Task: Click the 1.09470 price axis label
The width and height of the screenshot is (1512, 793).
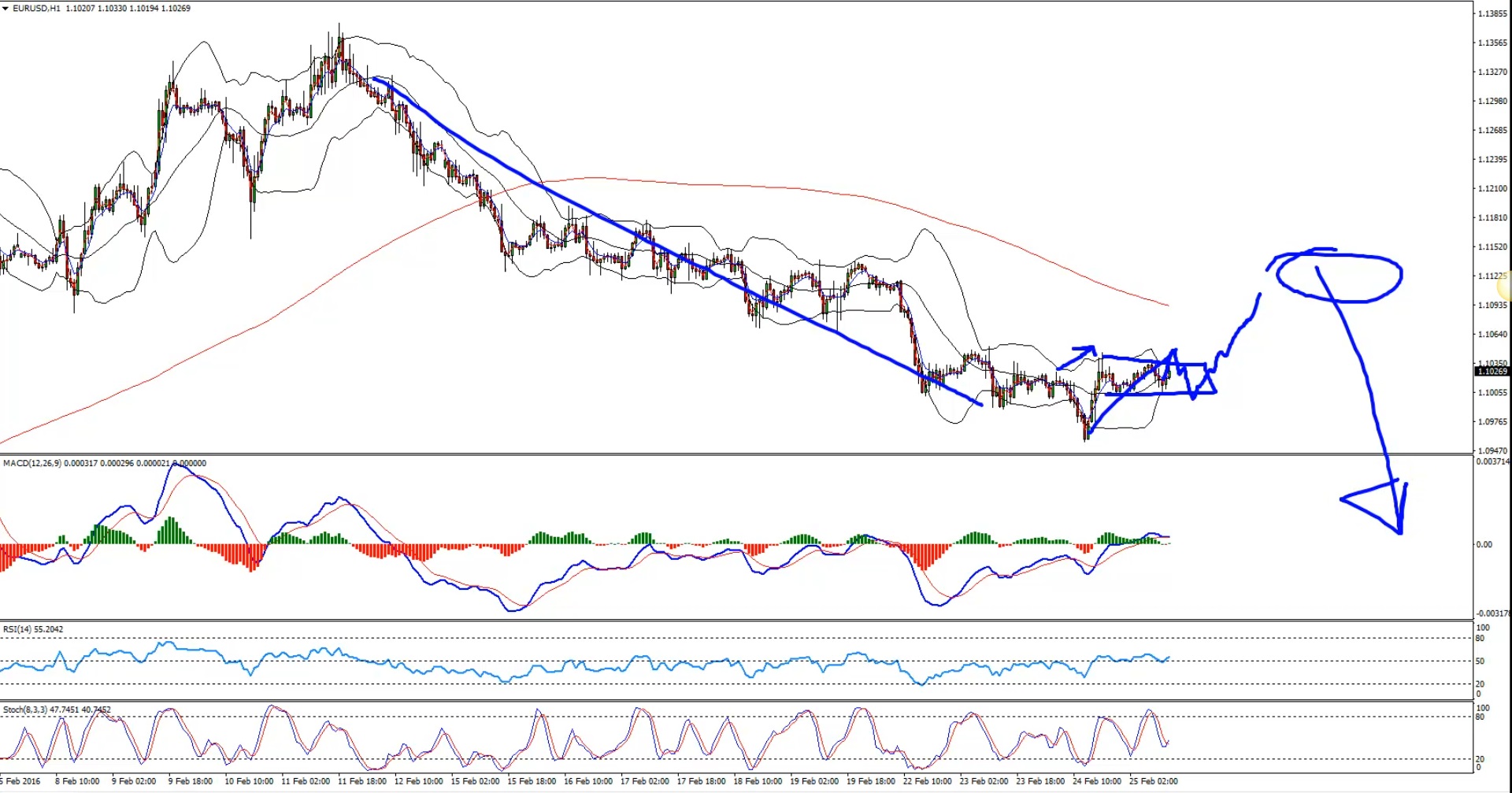Action: pyautogui.click(x=1492, y=450)
